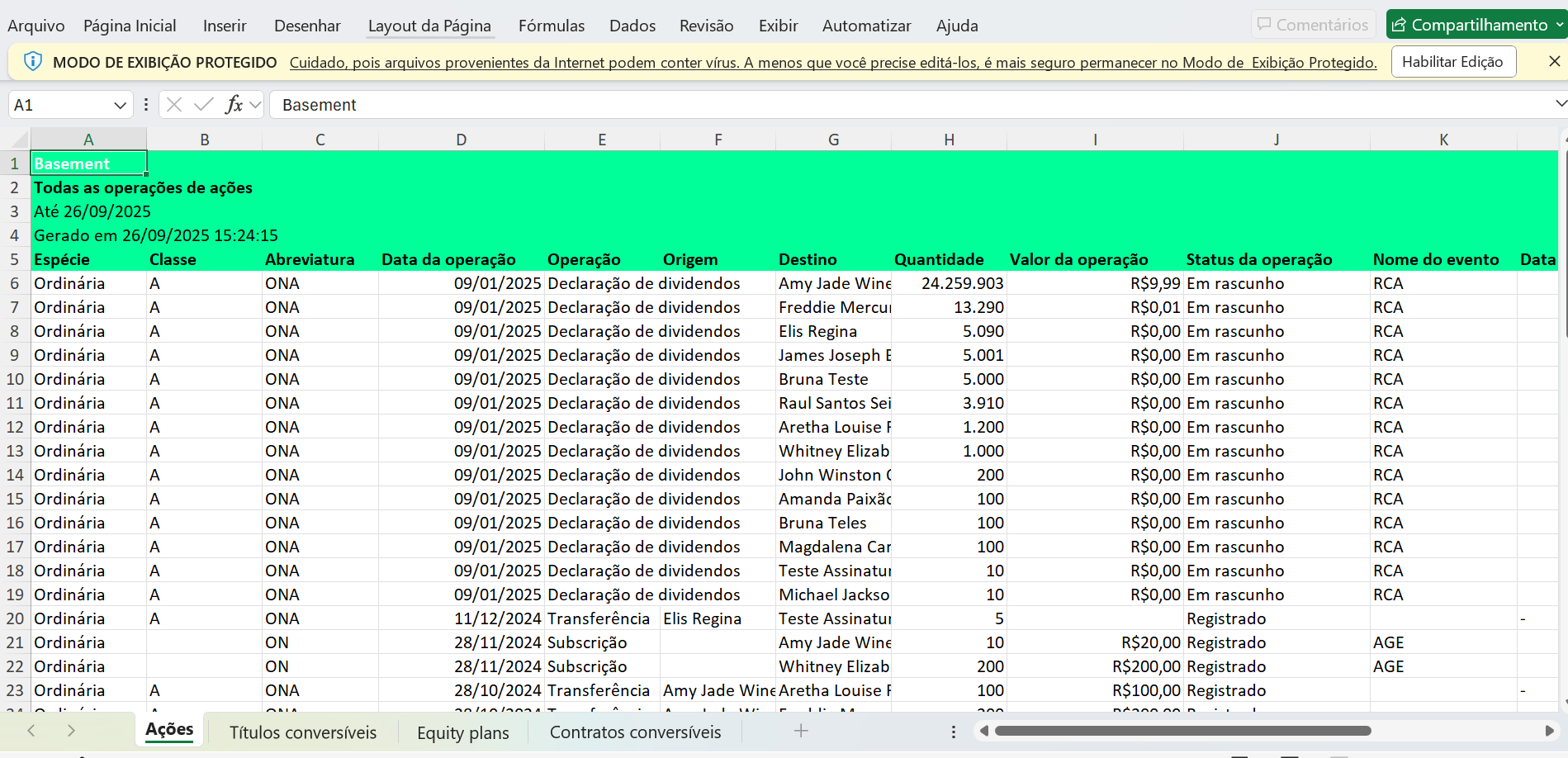The image size is (1568, 758).
Task: Click the Comentários button
Action: tap(1312, 25)
